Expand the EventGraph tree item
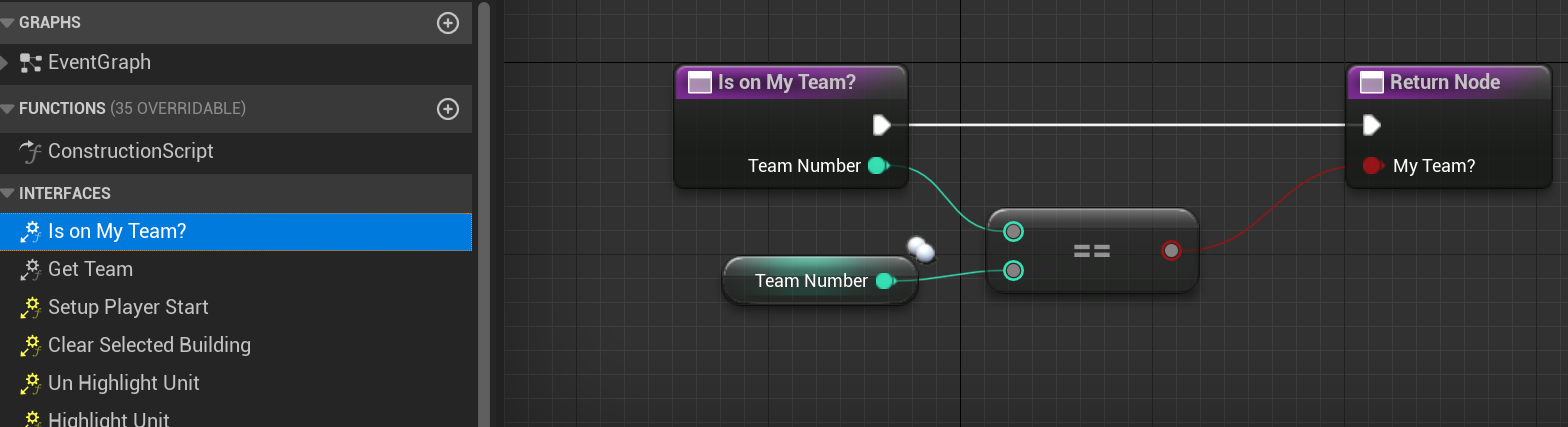Viewport: 1568px width, 427px height. coord(5,63)
